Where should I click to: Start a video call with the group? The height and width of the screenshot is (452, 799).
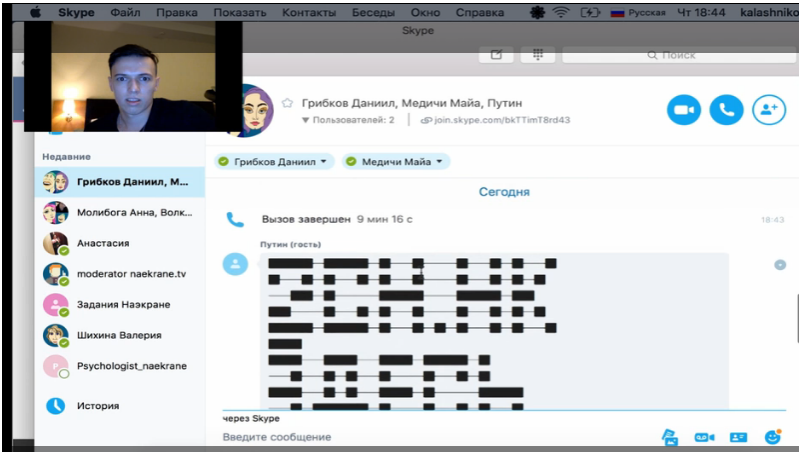coord(683,110)
